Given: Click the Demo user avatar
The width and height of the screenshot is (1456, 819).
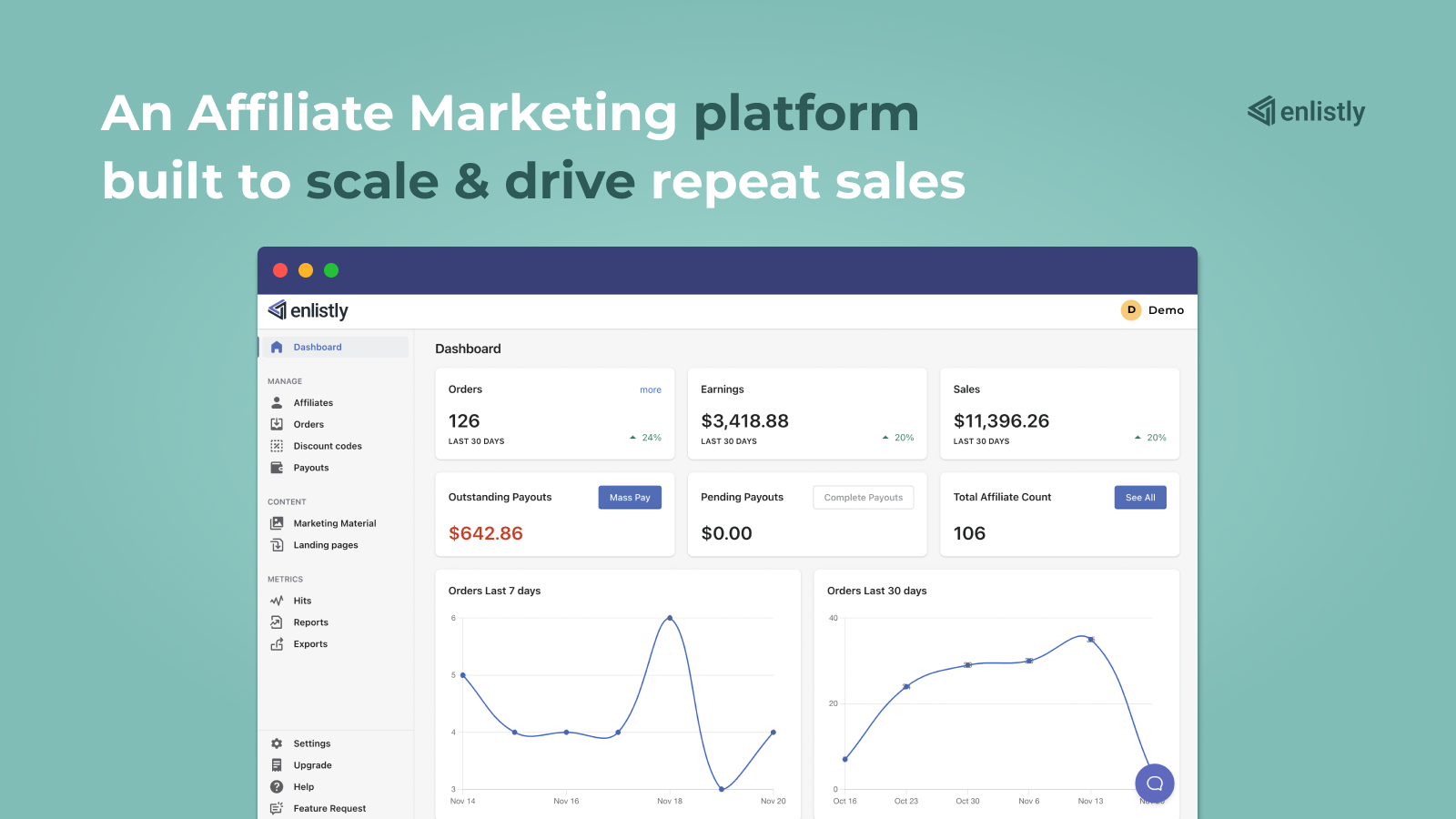Looking at the screenshot, I should pos(1131,310).
